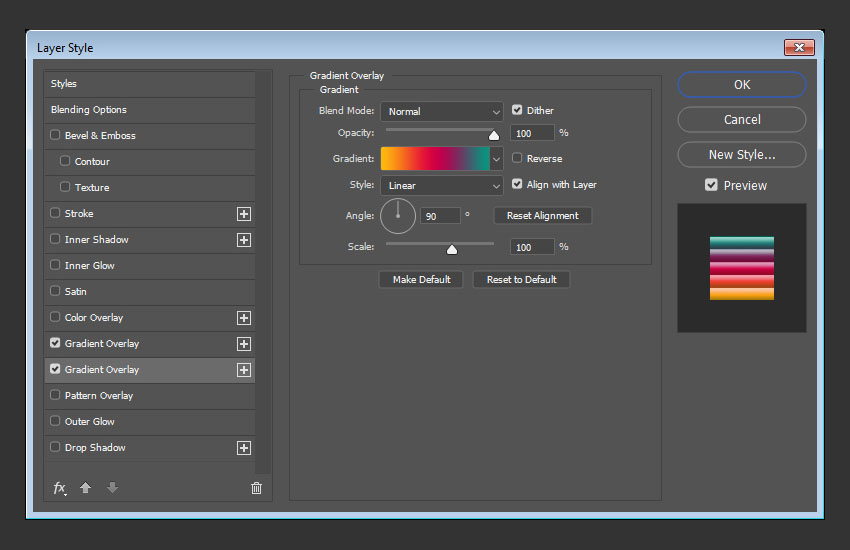Add another Stroke effect with plus icon

[x=244, y=214]
